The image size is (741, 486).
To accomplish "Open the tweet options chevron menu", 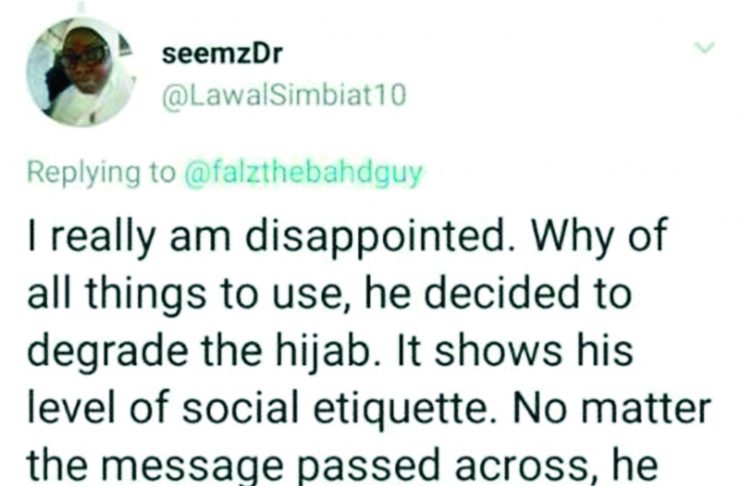I will tap(706, 48).
